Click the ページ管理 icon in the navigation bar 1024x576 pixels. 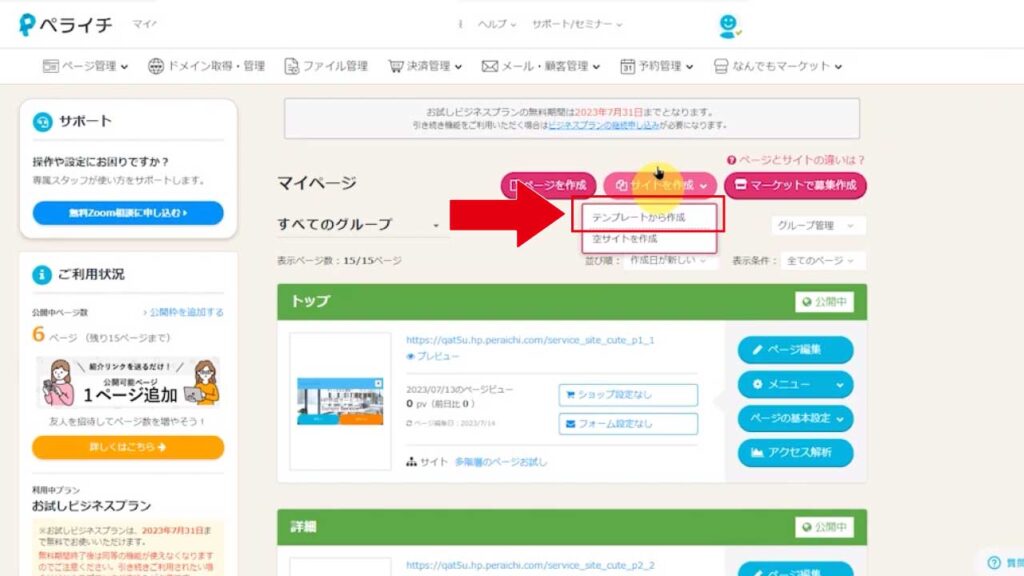click(x=50, y=66)
